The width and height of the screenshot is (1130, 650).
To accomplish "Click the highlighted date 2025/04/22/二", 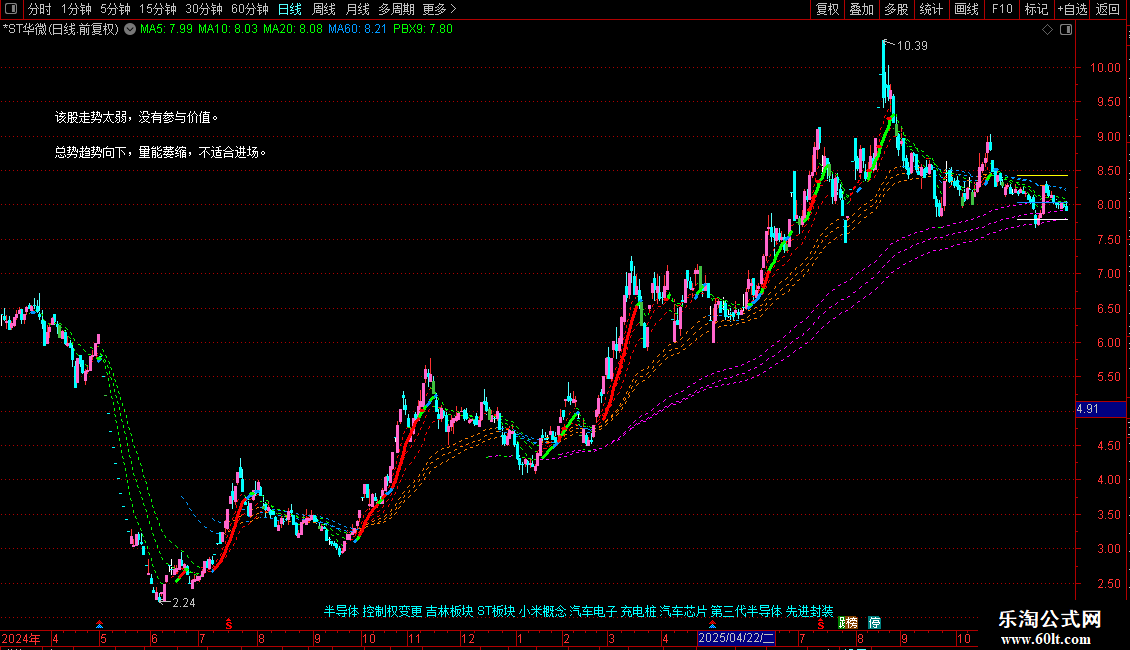I will 737,638.
